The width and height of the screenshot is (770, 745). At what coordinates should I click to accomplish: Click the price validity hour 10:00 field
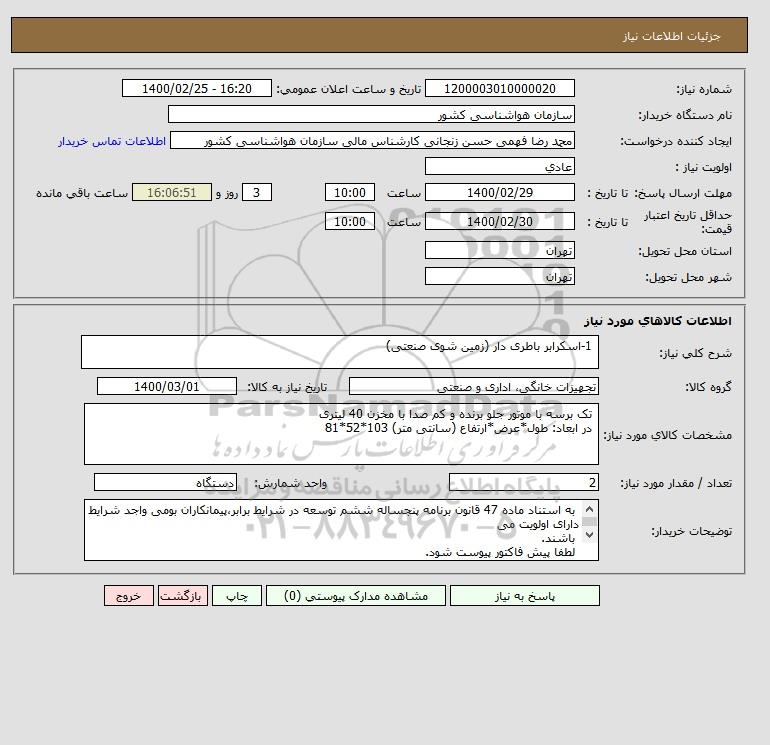coord(350,221)
